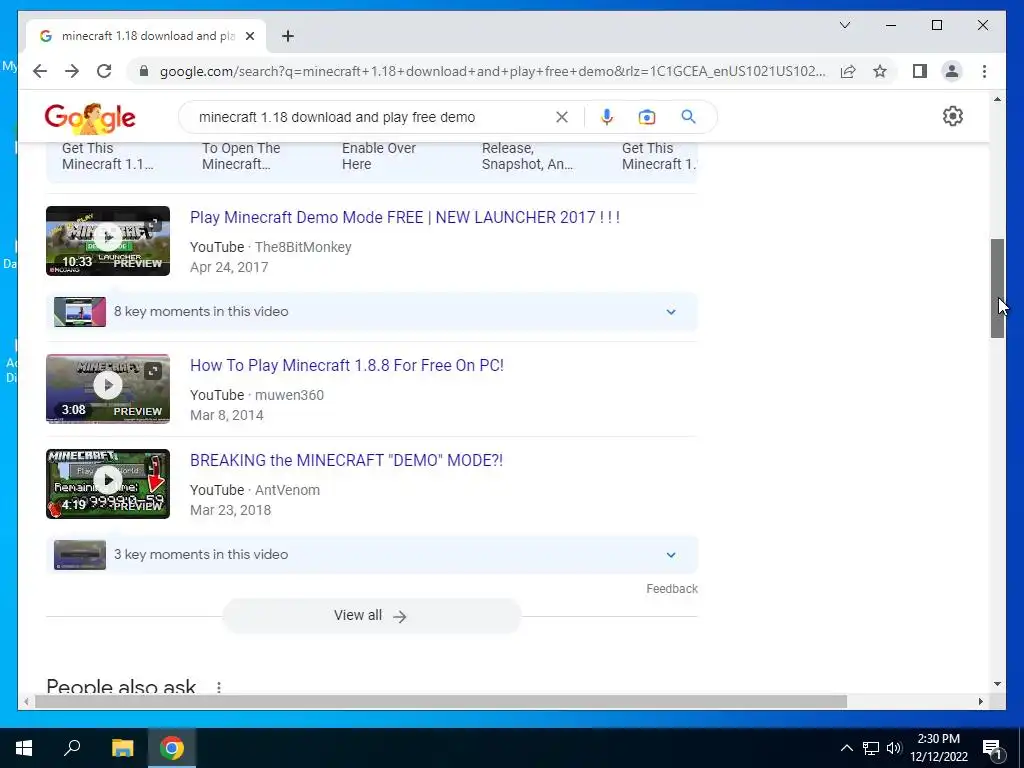Viewport: 1024px width, 768px height.
Task: Expand 8 key moments in this video
Action: point(372,312)
